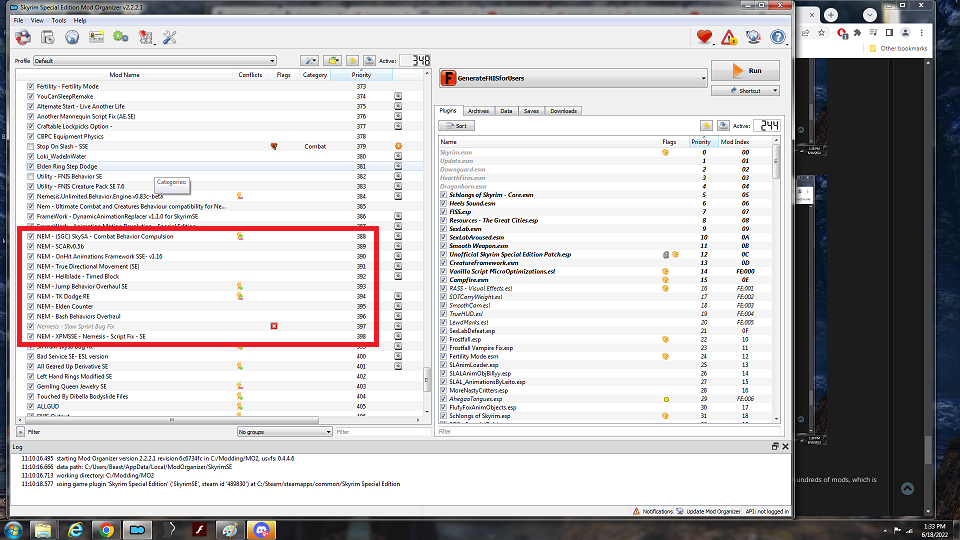960x540 pixels.
Task: Sort mod list by Mod Name header
Action: click(x=124, y=75)
